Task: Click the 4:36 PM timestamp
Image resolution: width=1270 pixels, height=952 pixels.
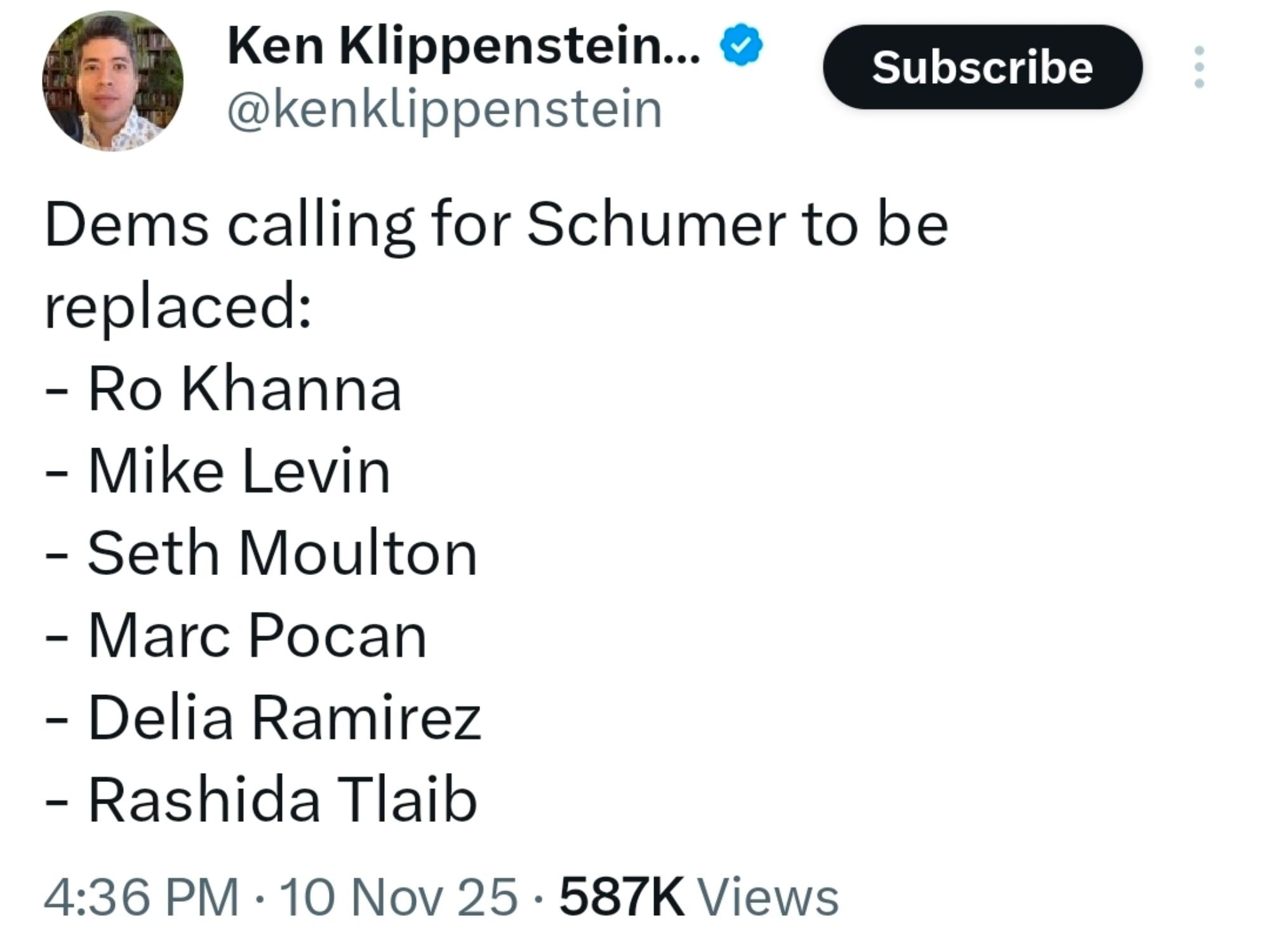Action: pyautogui.click(x=141, y=897)
